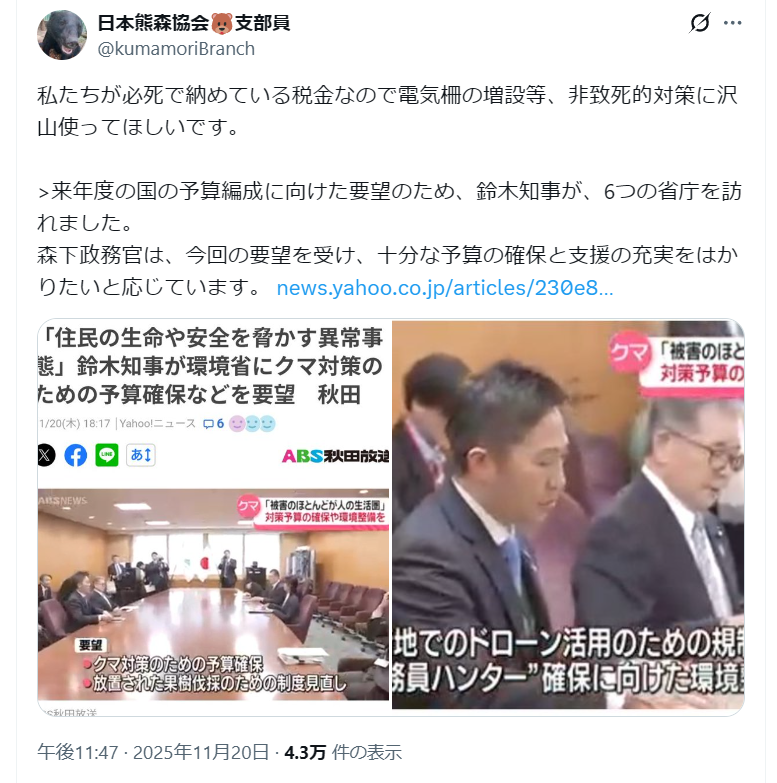
Task: Open the bear profile avatar
Action: 62,35
